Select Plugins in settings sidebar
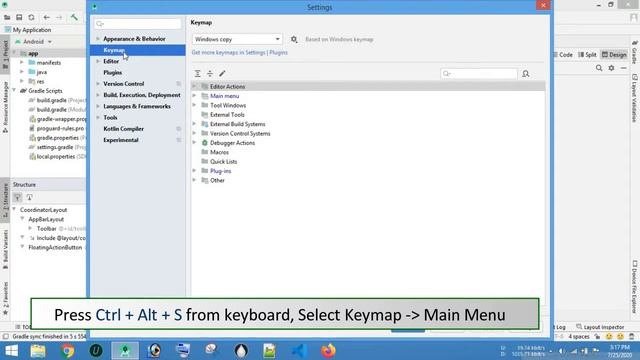 113,73
